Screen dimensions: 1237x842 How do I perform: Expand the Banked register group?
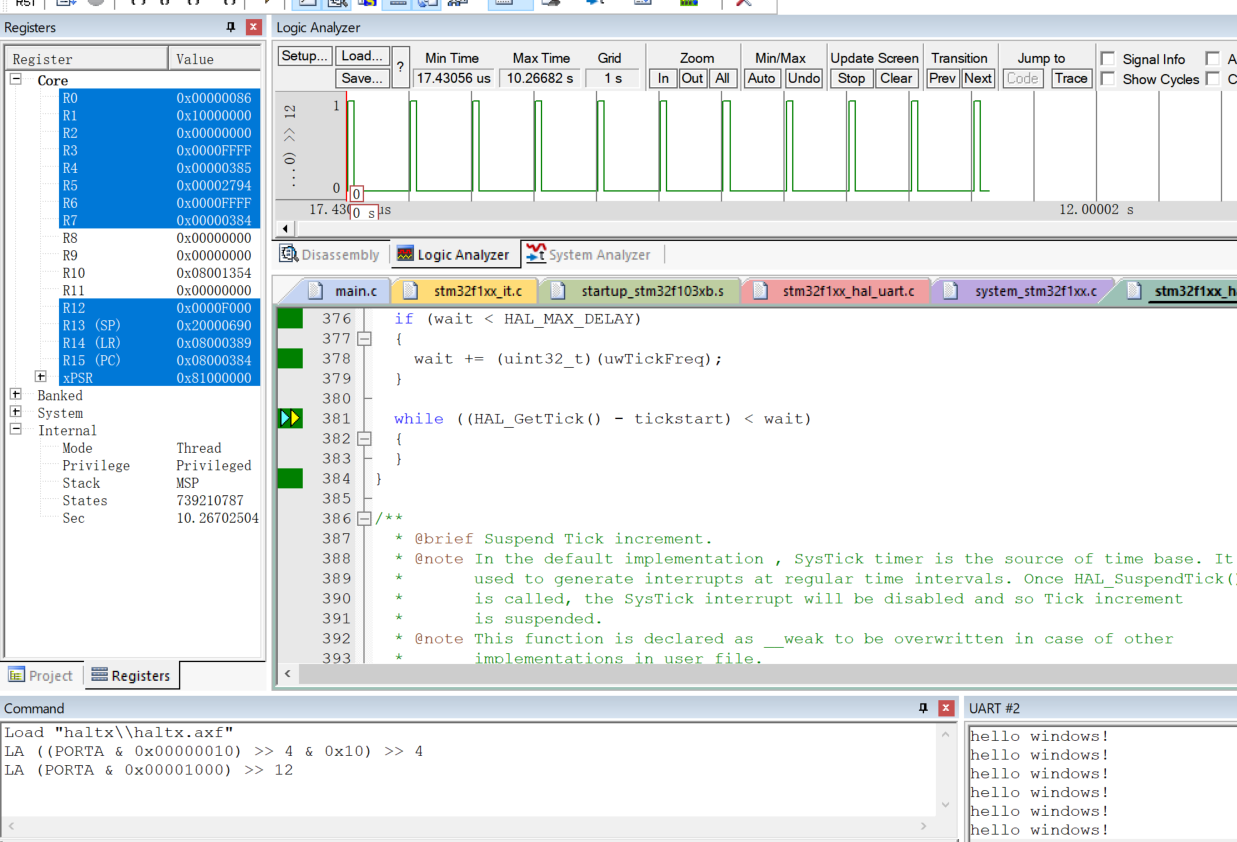[x=16, y=395]
